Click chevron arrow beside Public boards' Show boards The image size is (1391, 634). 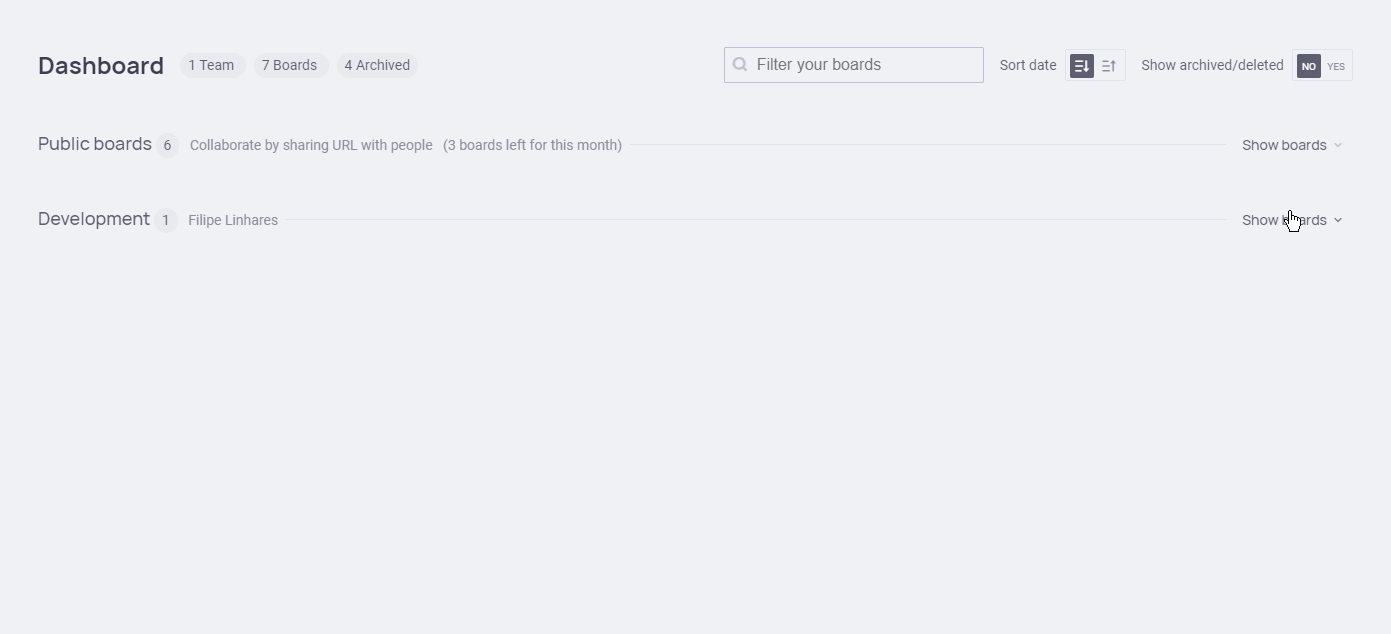(x=1338, y=145)
